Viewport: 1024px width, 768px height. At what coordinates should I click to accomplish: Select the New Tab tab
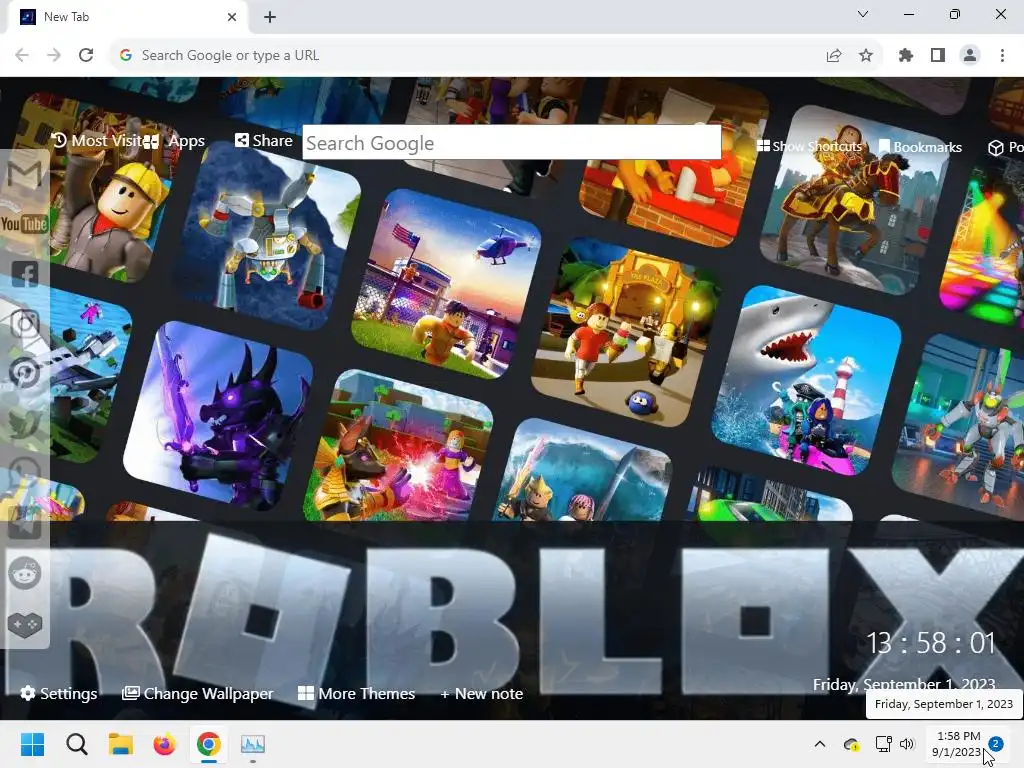(x=124, y=17)
